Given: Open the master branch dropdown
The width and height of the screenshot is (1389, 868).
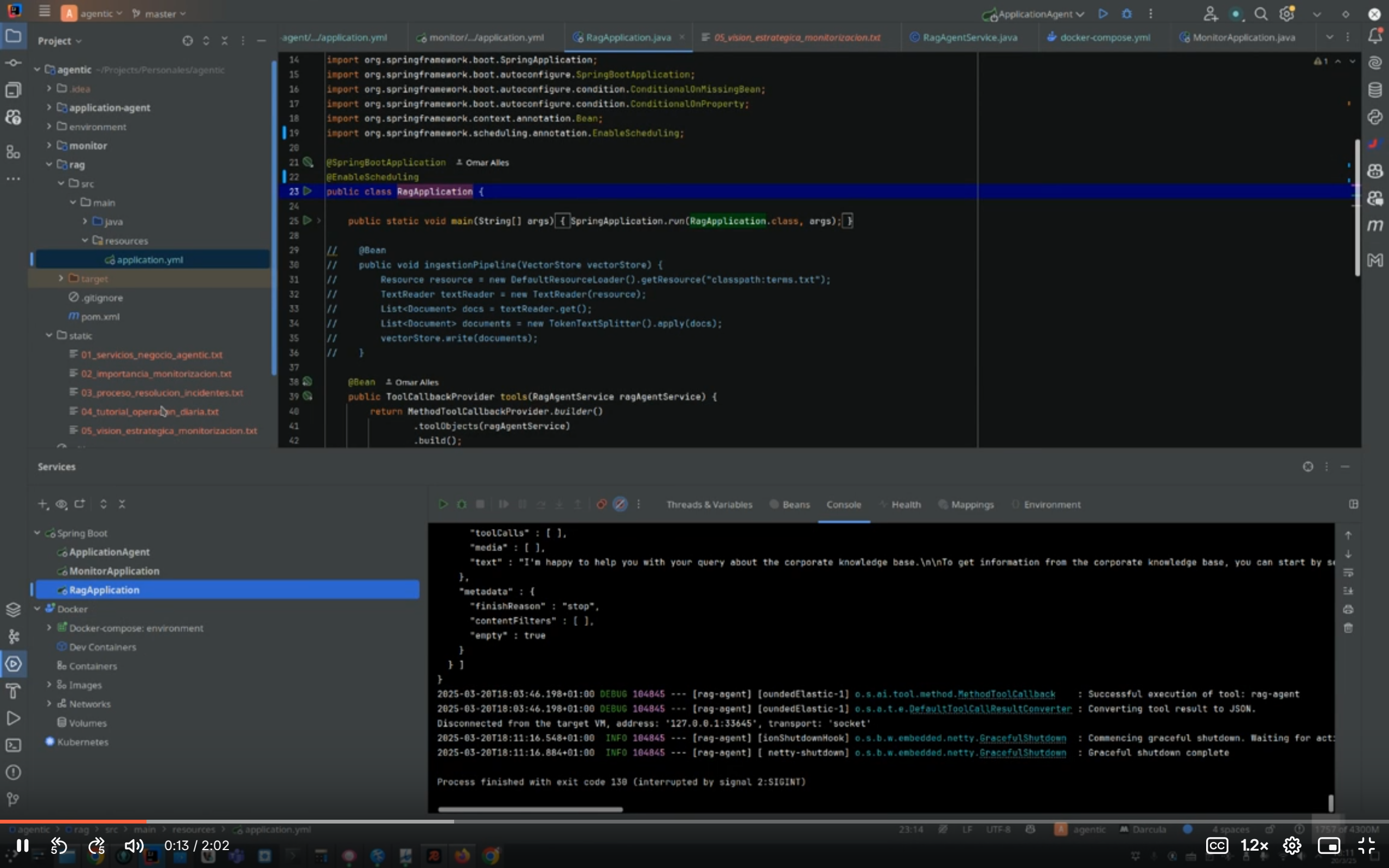Looking at the screenshot, I should coord(160,14).
